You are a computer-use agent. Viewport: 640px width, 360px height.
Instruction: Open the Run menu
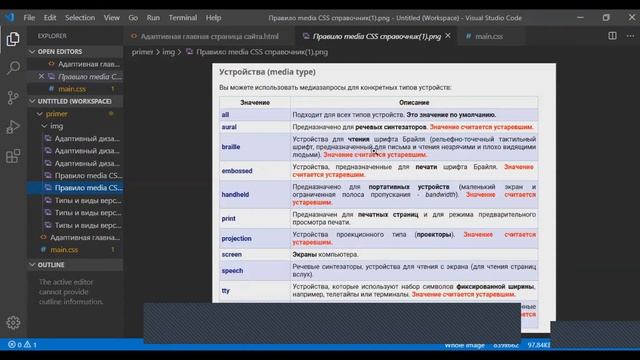pos(153,18)
